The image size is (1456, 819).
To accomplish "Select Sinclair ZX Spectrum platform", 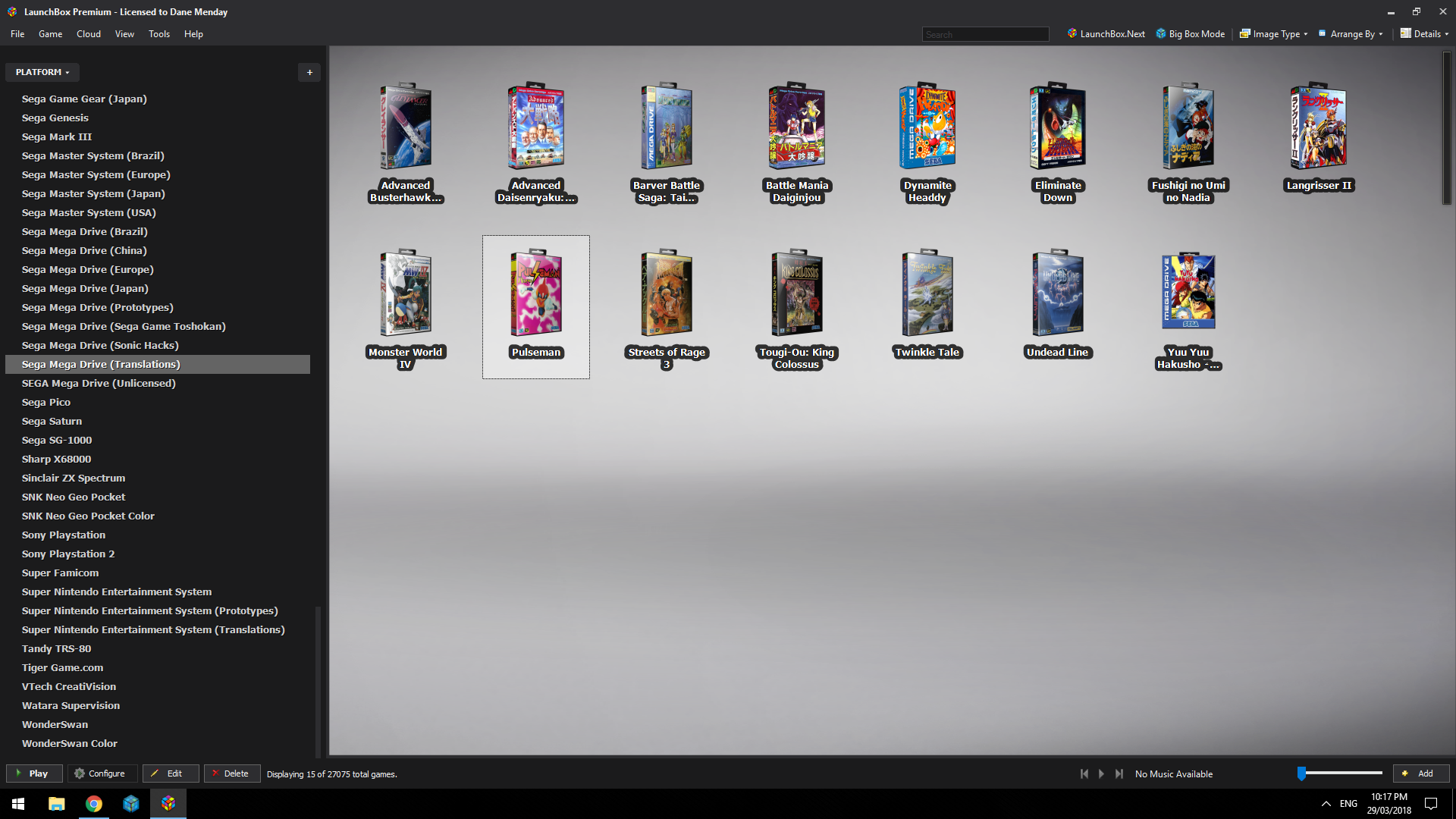I will (74, 479).
